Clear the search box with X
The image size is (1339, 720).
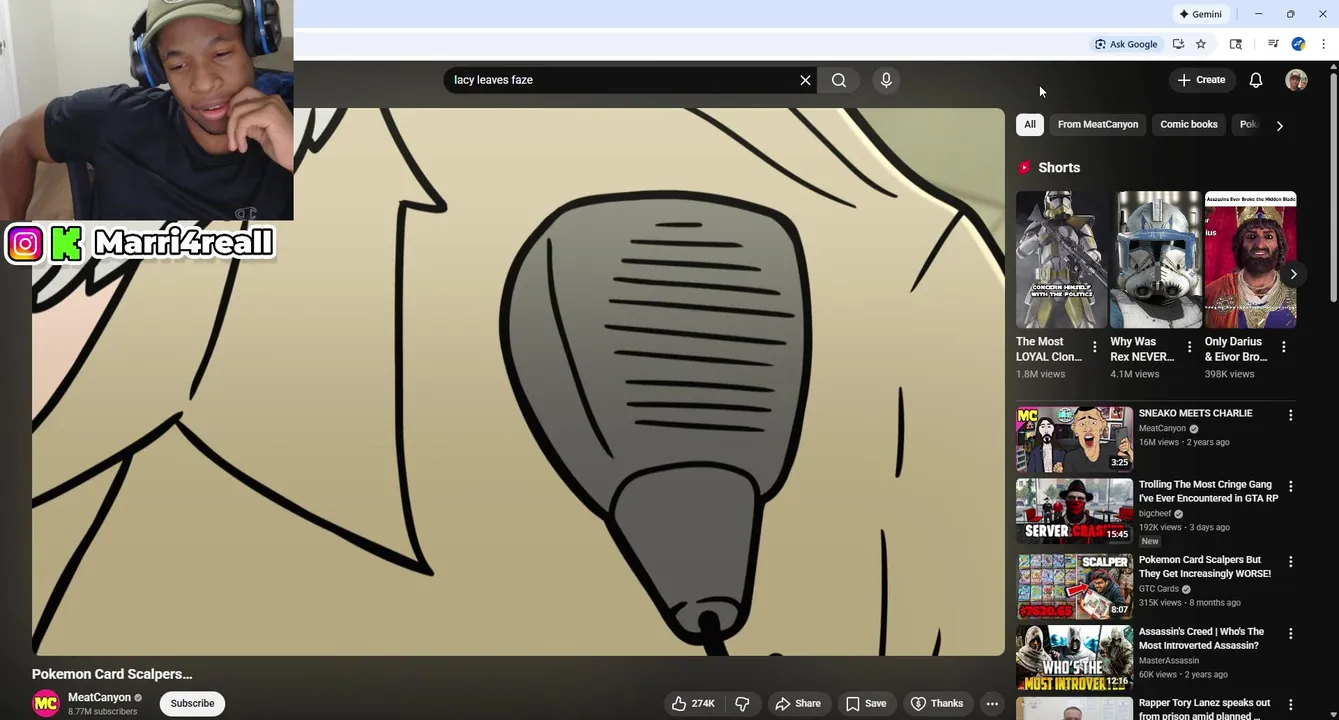(805, 80)
